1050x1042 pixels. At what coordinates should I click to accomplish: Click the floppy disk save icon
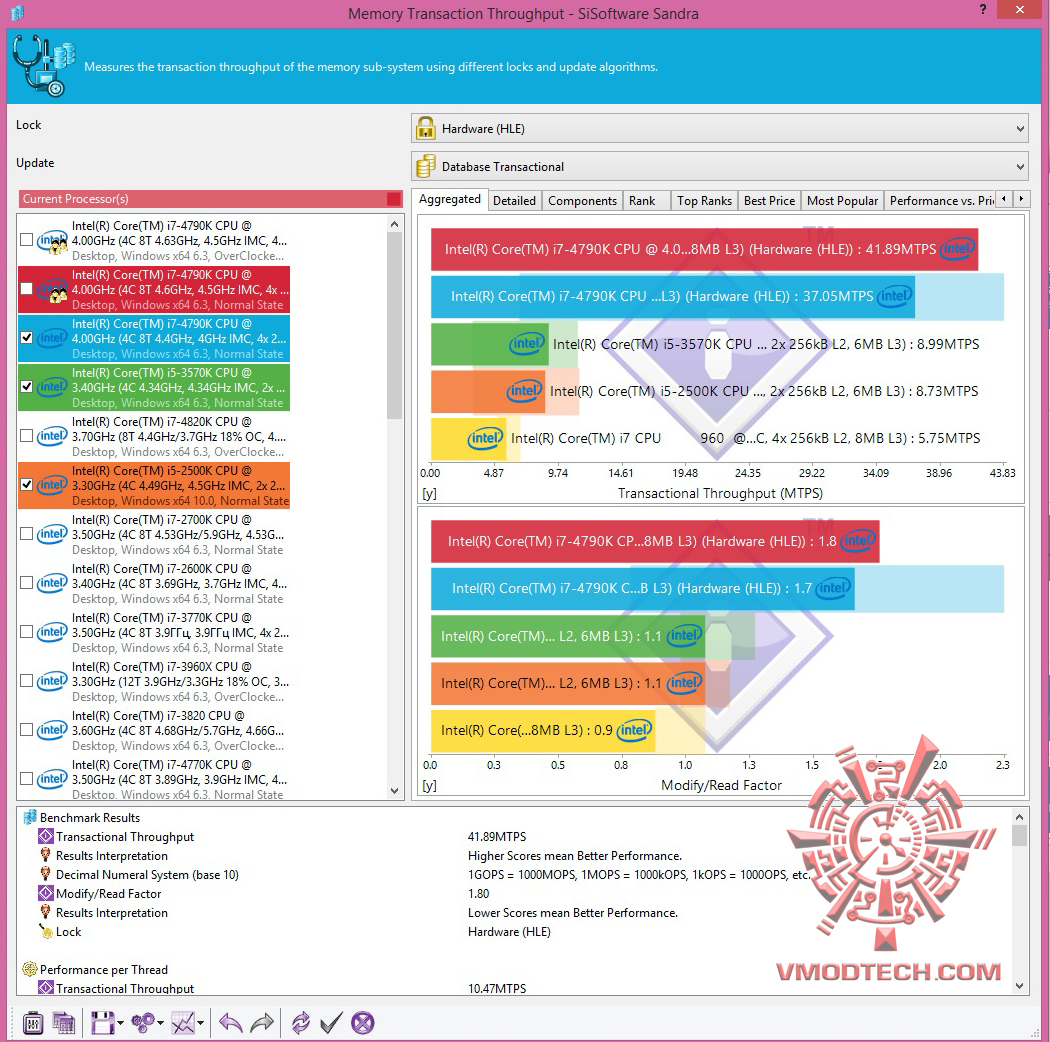[102, 1023]
